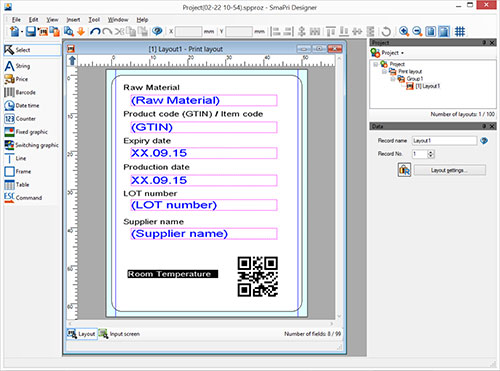
Task: Choose the ESC Command tool
Action: click(x=23, y=197)
